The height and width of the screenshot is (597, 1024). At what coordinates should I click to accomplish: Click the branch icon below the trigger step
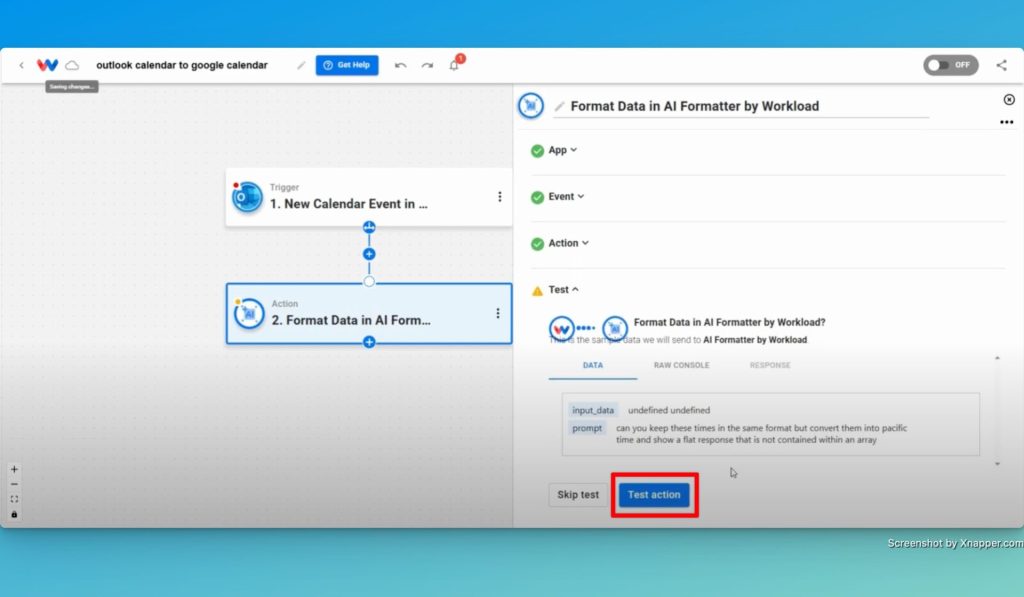369,227
